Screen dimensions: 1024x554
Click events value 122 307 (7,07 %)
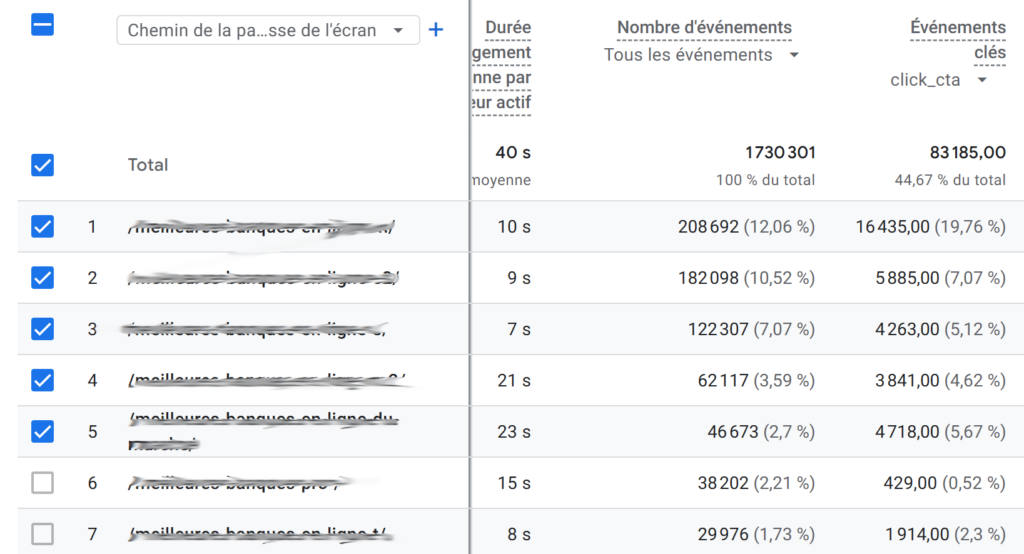point(751,329)
